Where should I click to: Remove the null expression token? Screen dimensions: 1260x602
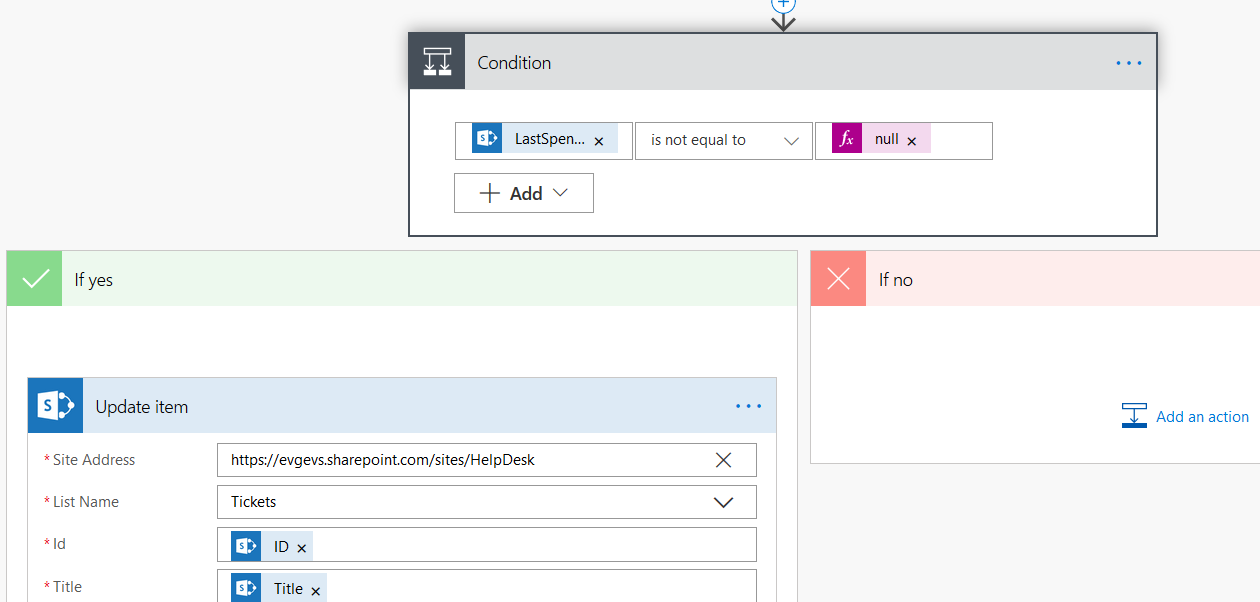click(x=912, y=142)
